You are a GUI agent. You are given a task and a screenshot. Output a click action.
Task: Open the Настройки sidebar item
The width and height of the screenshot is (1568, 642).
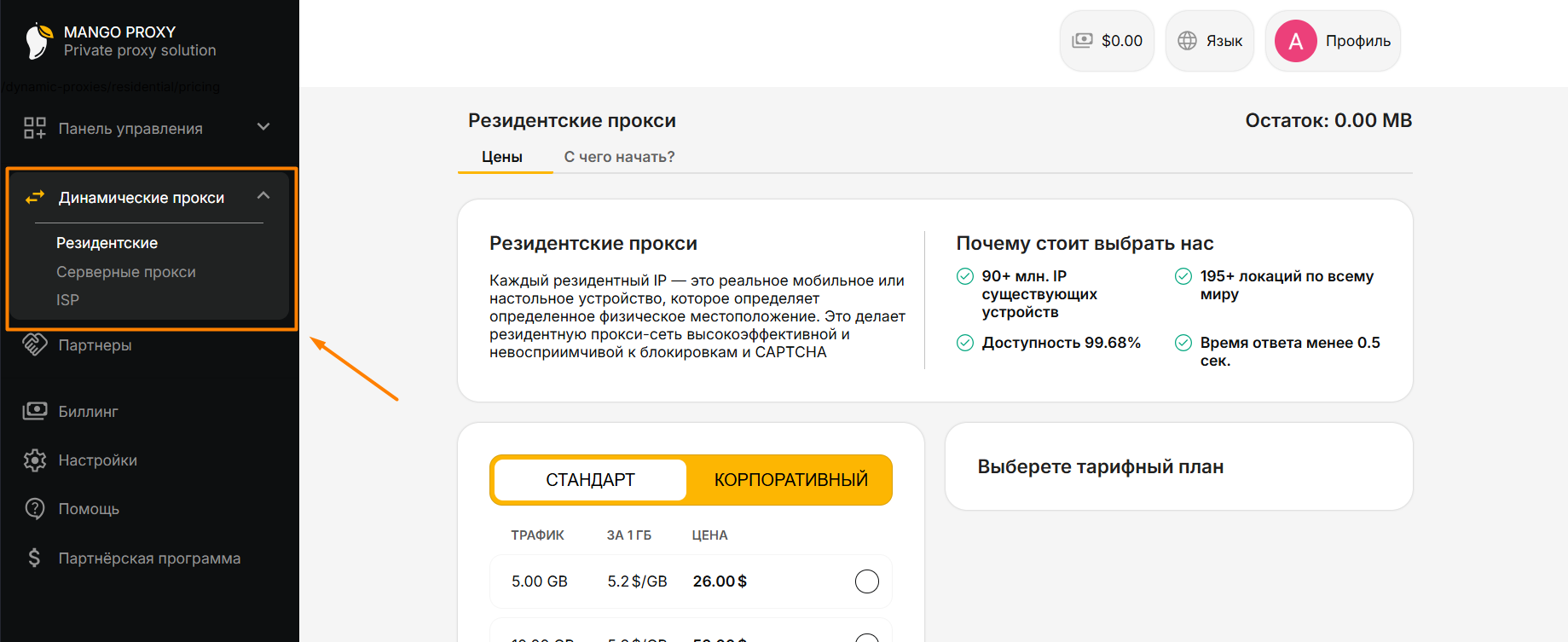(97, 460)
